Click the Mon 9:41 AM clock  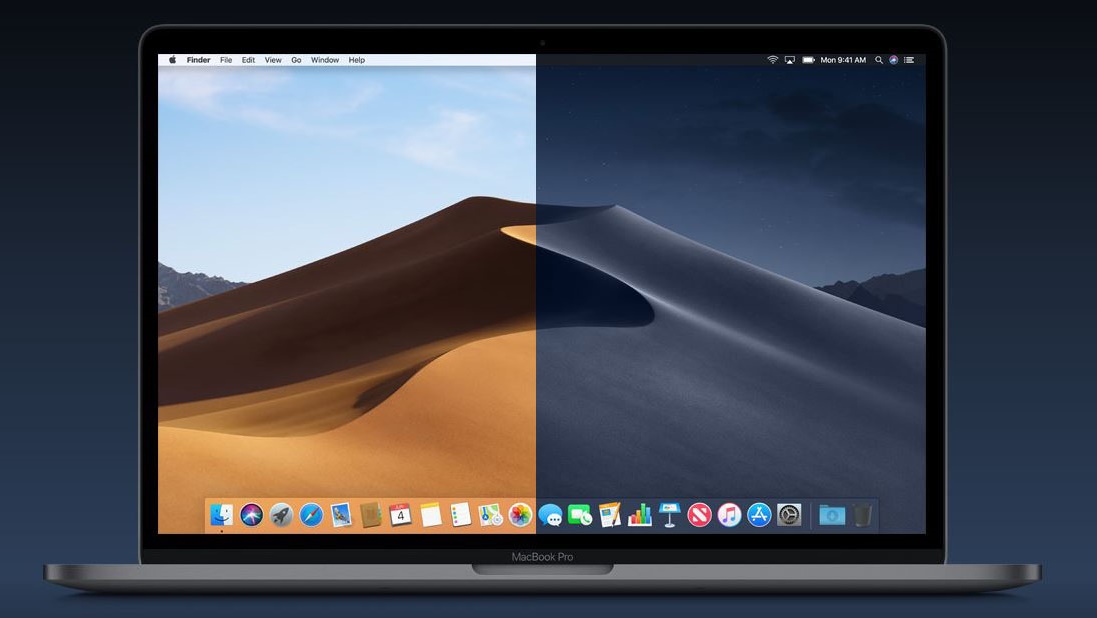coord(843,60)
